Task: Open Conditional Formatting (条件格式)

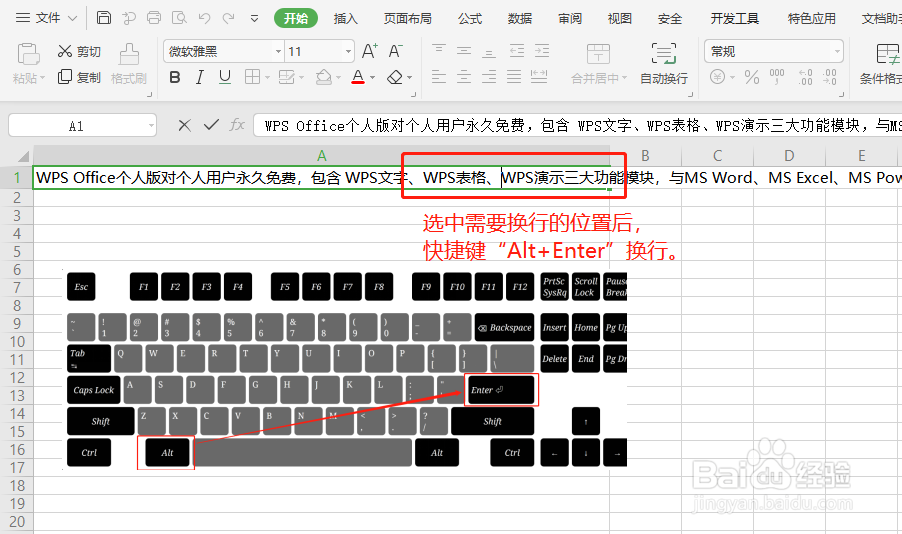Action: pyautogui.click(x=881, y=64)
